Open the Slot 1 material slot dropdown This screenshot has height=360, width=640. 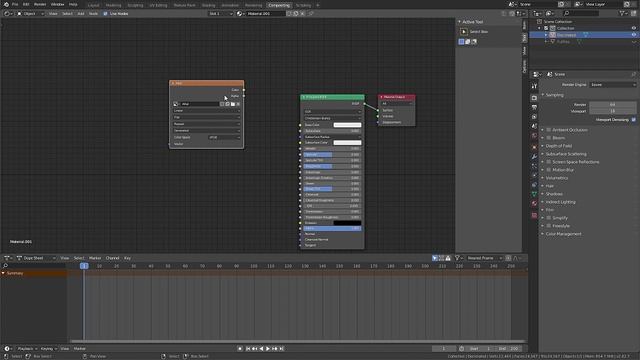(221, 13)
